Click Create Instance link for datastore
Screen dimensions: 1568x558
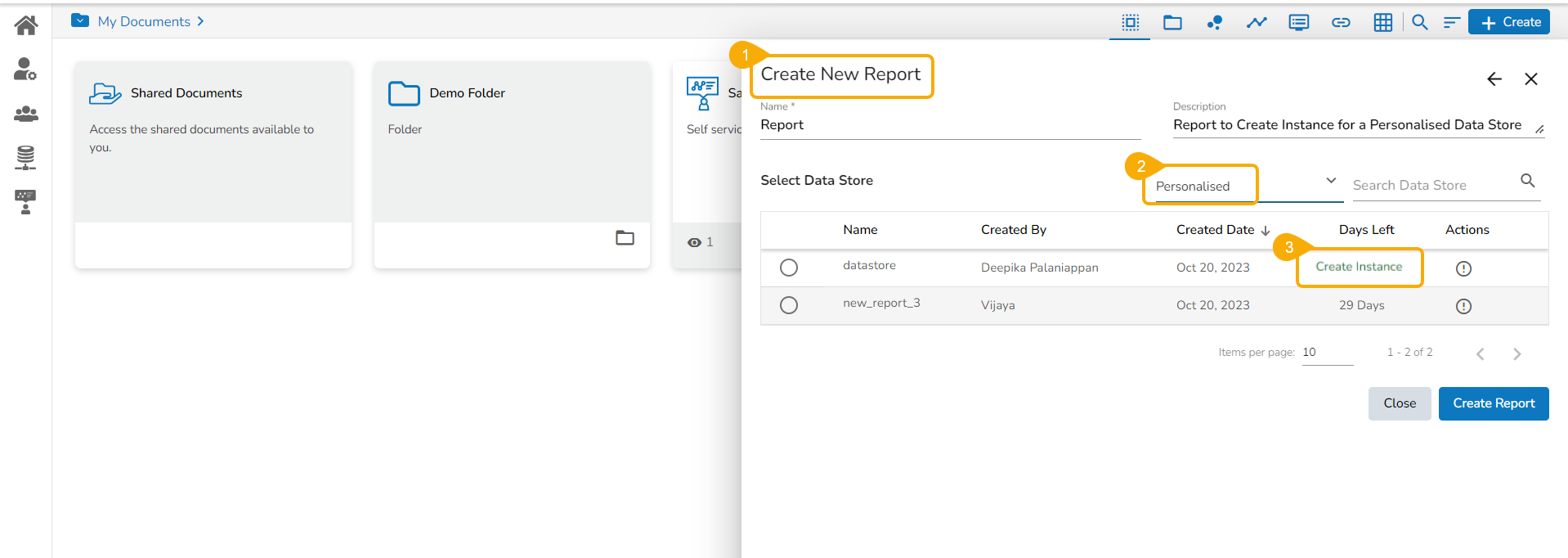[1359, 267]
